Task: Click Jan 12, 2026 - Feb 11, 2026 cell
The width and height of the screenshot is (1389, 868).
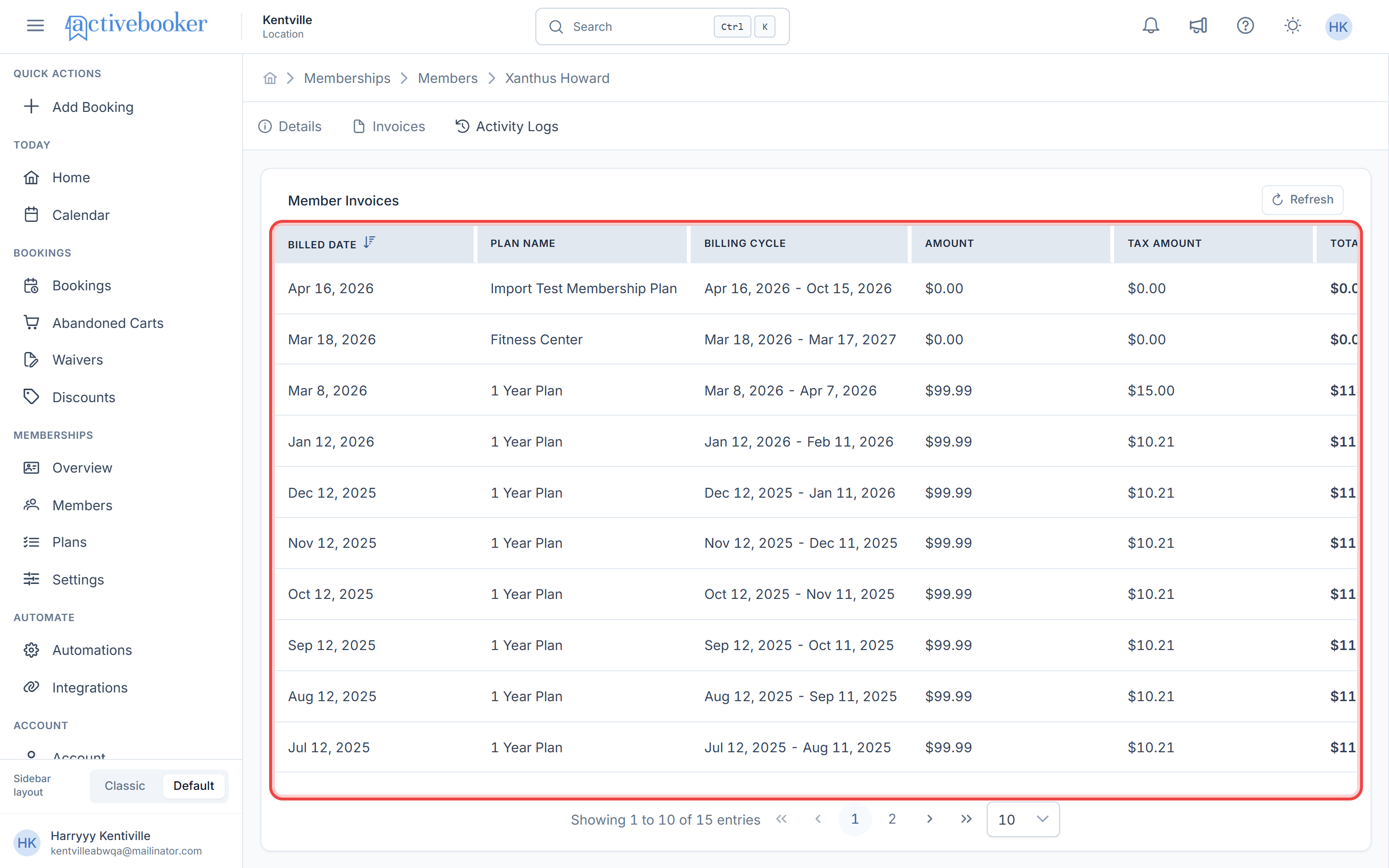Action: click(799, 441)
